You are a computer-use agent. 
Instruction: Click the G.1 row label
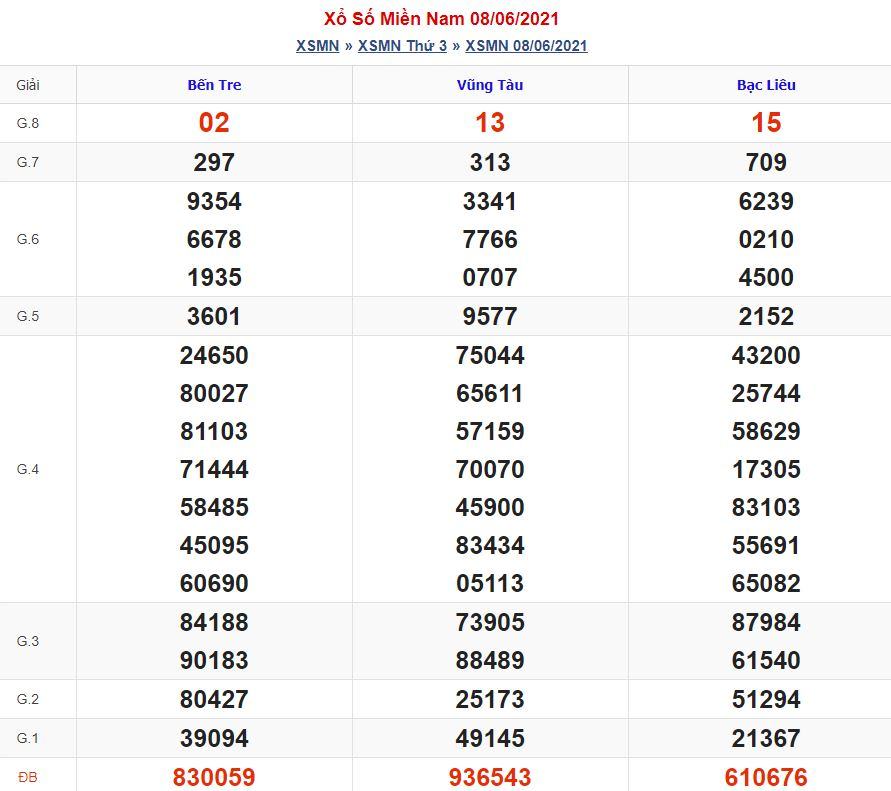coord(28,738)
